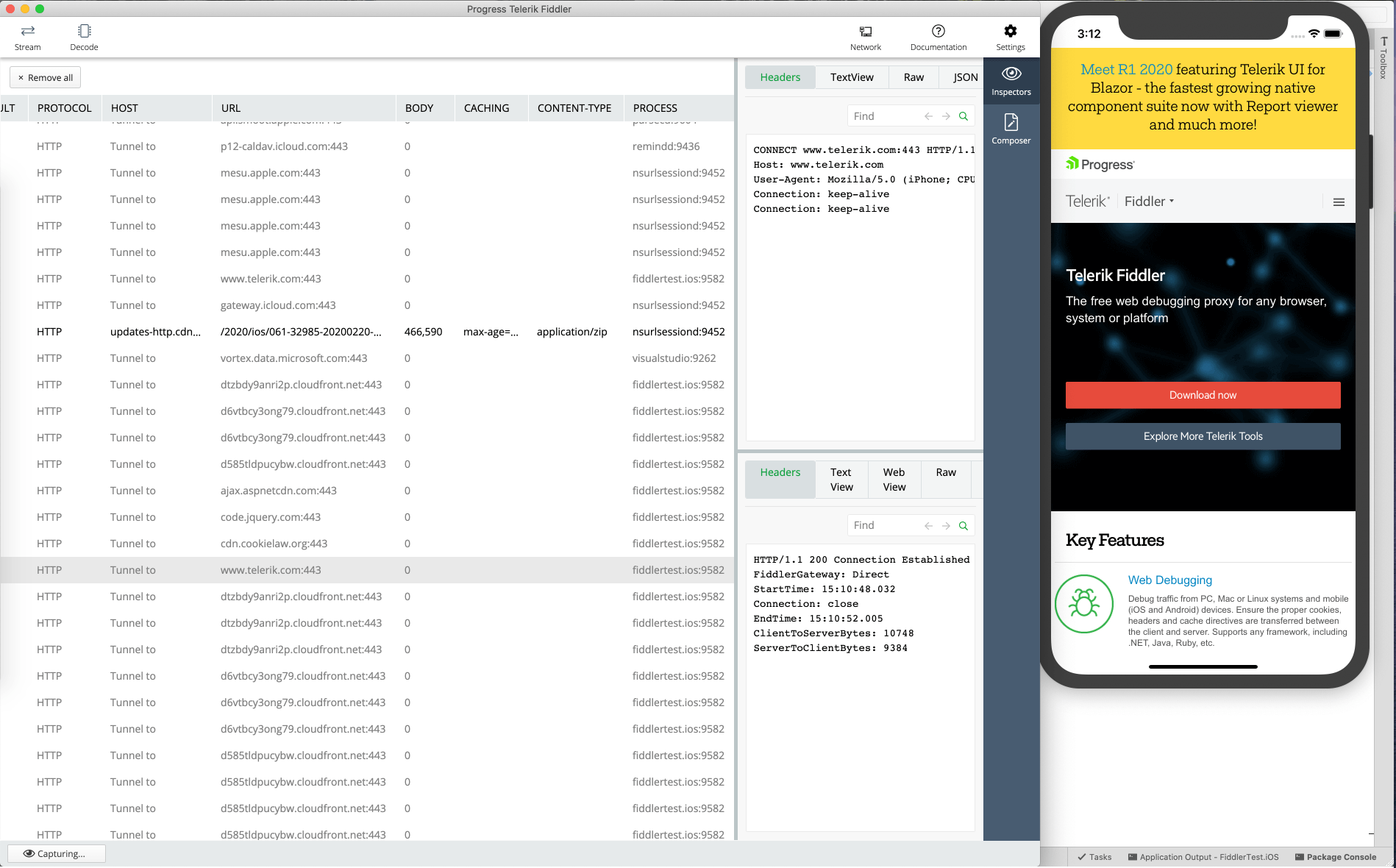
Task: Click the Download now button
Action: (1203, 395)
